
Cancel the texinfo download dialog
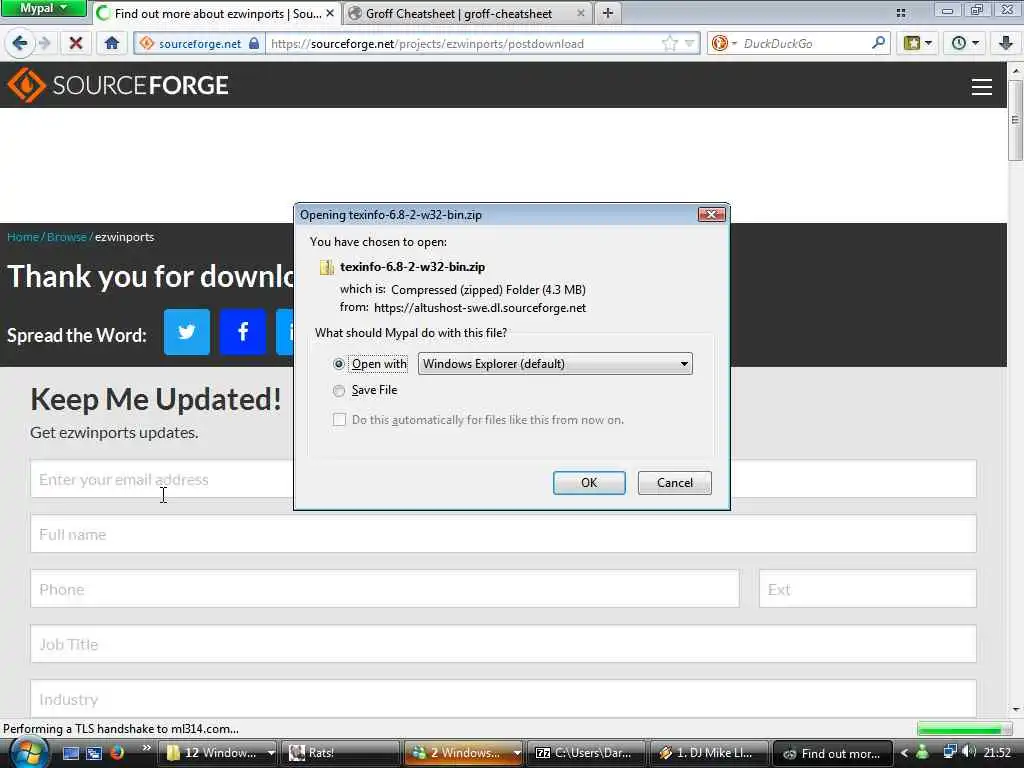675,483
